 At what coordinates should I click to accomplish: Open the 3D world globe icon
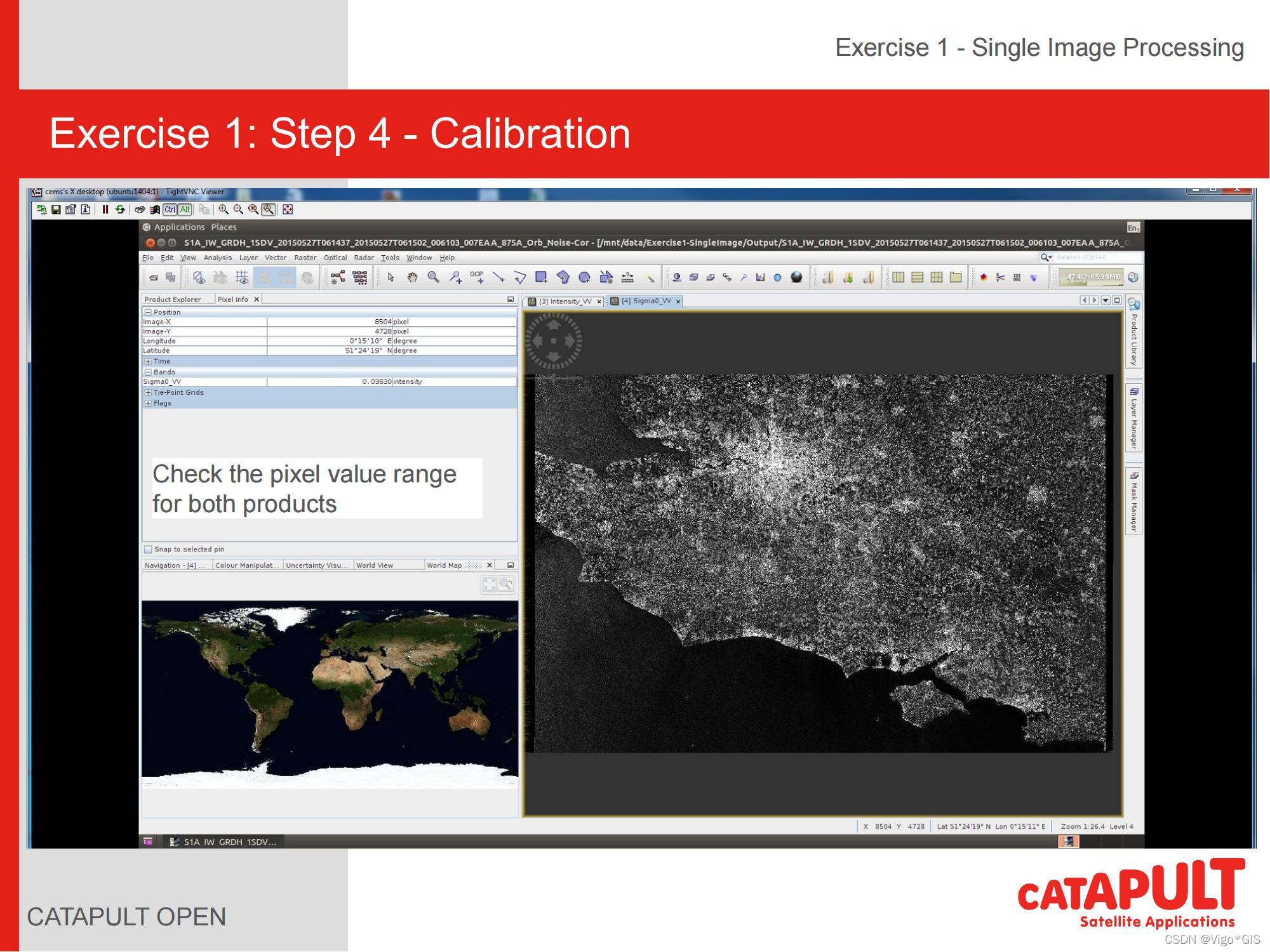[796, 277]
